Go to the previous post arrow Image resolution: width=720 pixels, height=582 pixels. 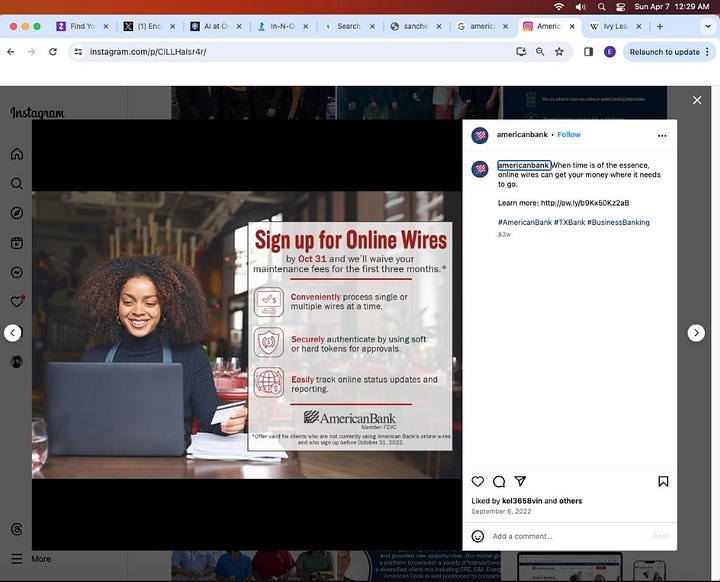click(x=13, y=333)
